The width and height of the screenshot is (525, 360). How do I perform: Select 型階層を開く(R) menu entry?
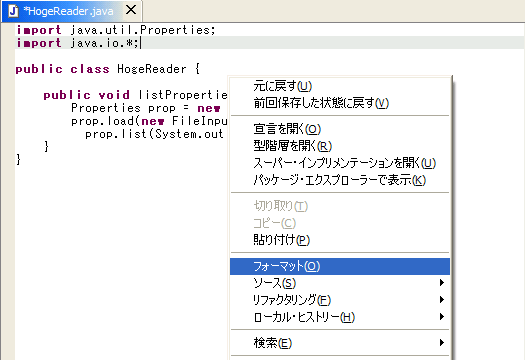pyautogui.click(x=340, y=146)
